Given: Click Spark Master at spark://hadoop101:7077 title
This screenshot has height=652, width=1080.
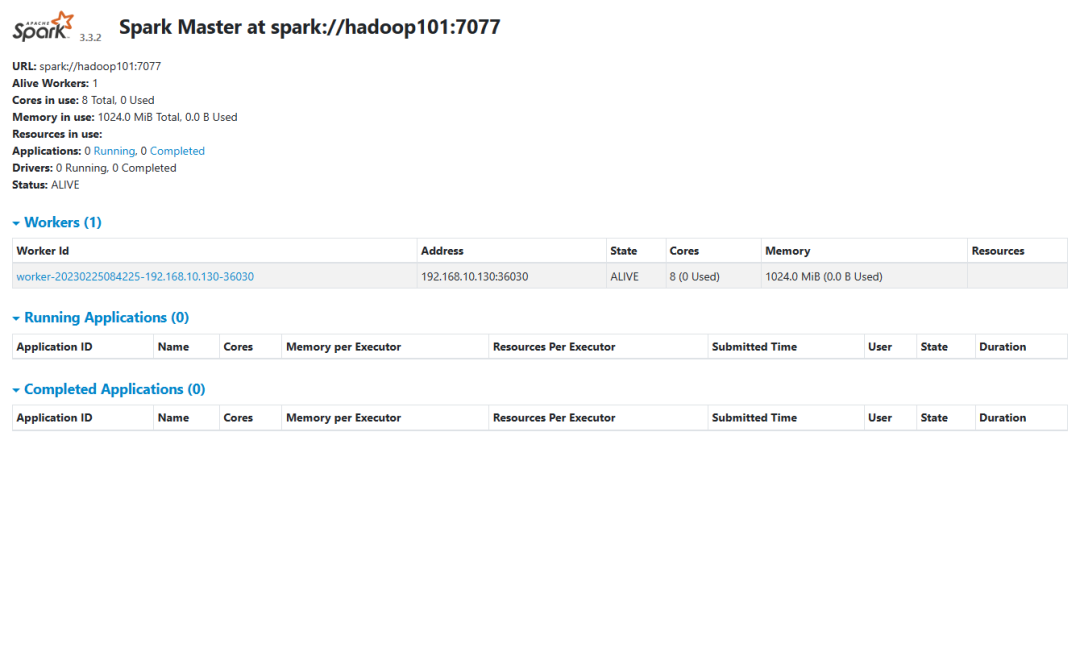Looking at the screenshot, I should point(309,27).
